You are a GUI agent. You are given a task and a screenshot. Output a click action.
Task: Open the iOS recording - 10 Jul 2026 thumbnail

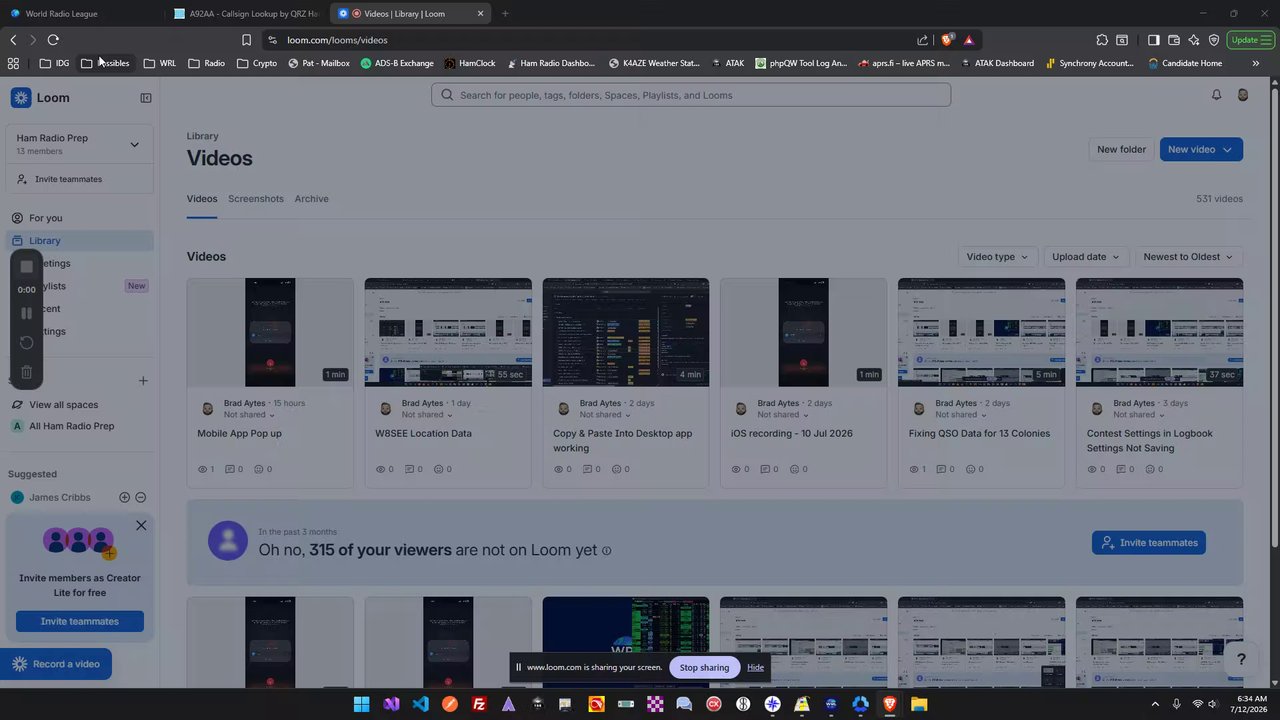click(x=803, y=332)
